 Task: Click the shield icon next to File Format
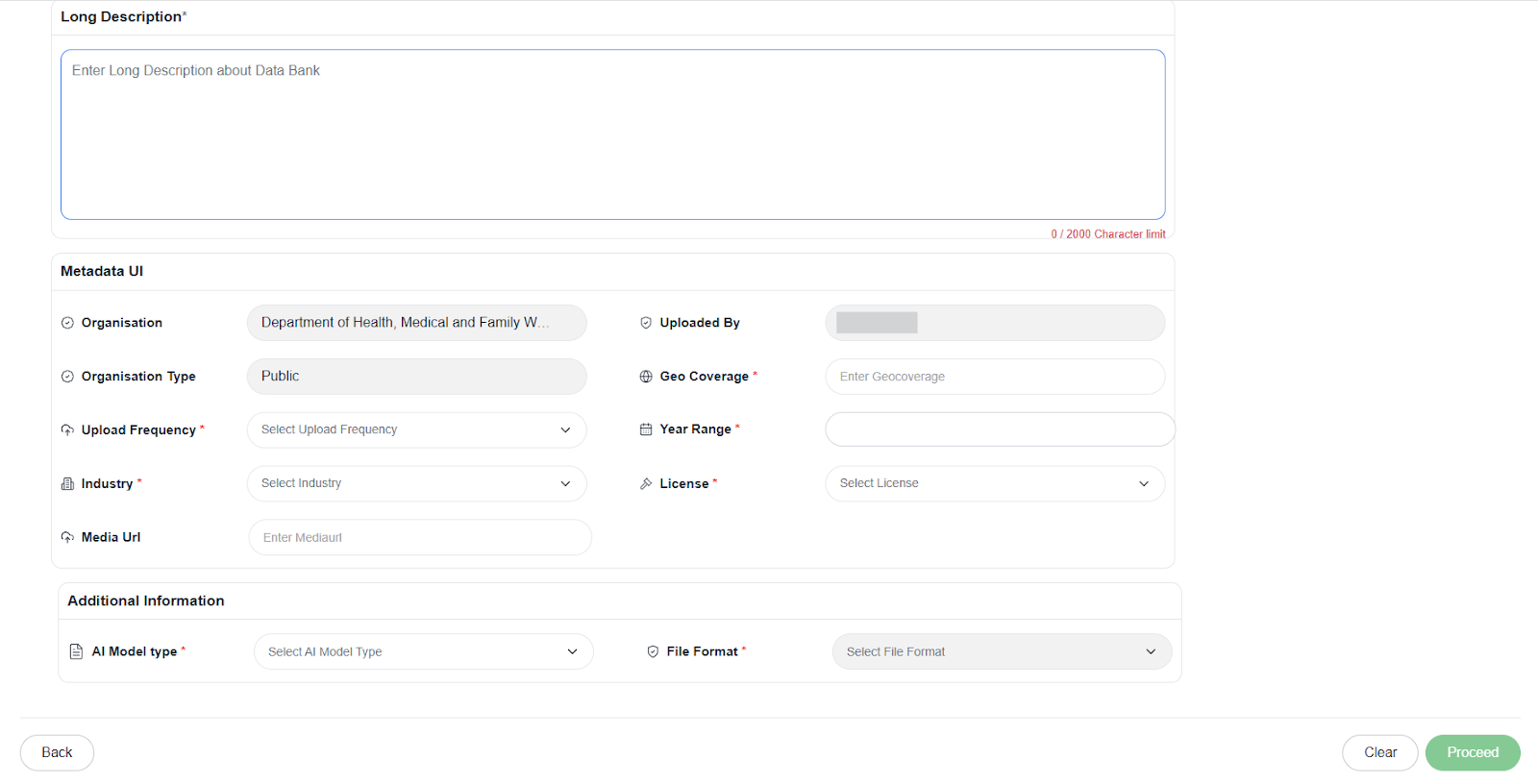(x=653, y=651)
